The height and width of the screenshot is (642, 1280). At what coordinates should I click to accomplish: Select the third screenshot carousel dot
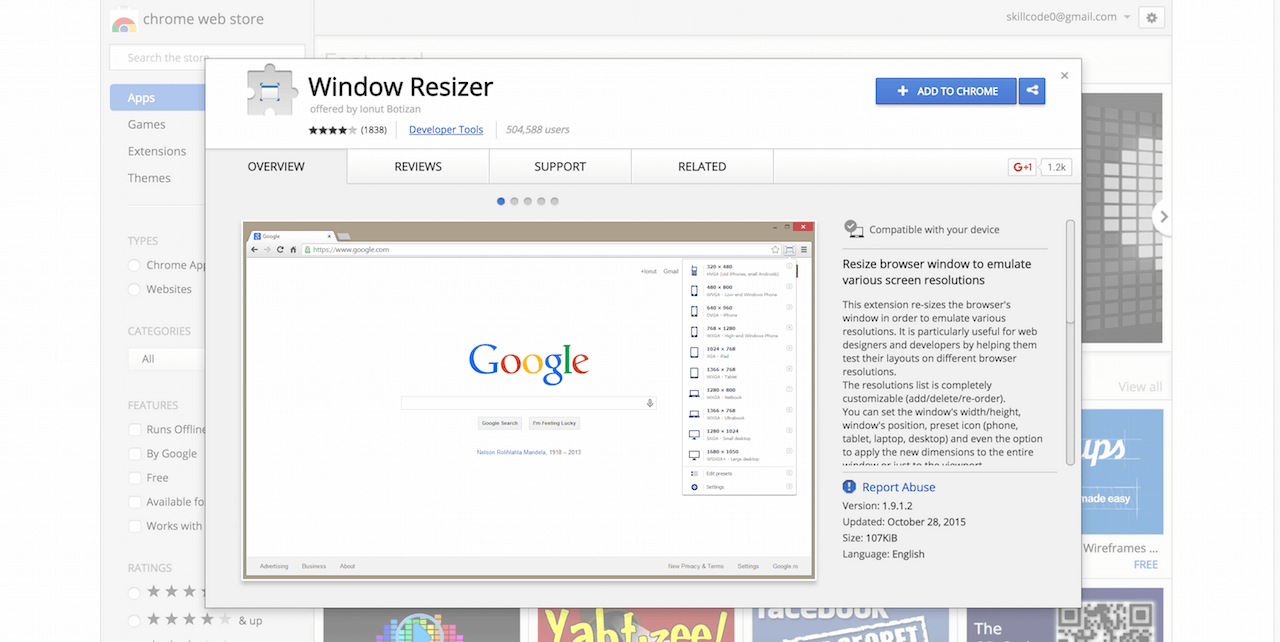coord(528,201)
